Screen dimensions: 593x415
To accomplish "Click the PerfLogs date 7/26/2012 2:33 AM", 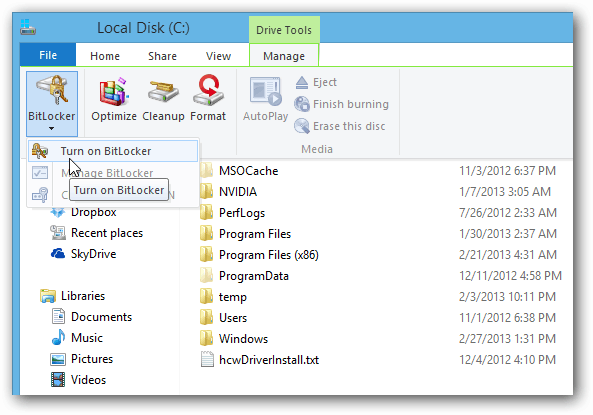I will pyautogui.click(x=508, y=213).
